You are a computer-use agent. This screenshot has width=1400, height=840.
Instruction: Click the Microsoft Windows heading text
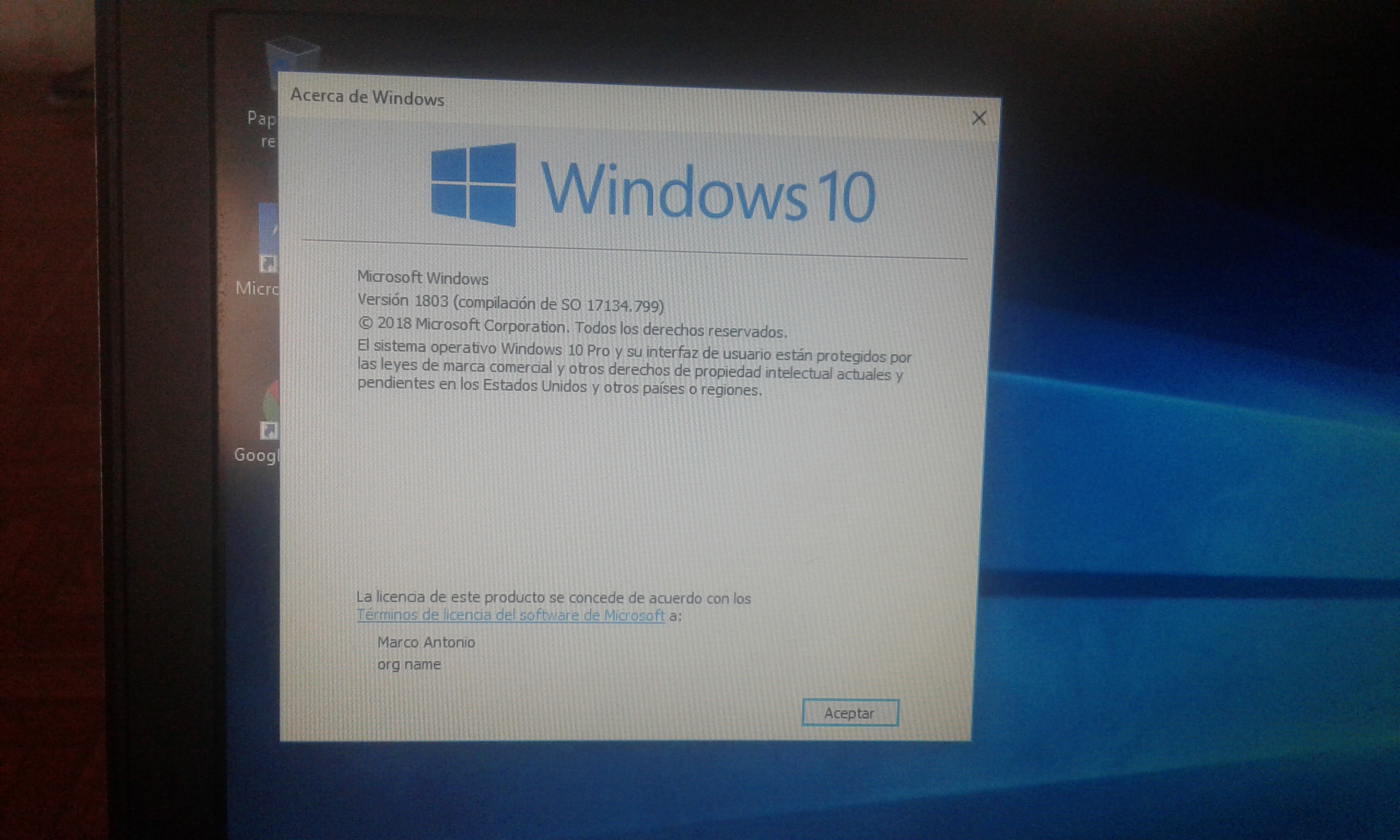click(x=422, y=278)
